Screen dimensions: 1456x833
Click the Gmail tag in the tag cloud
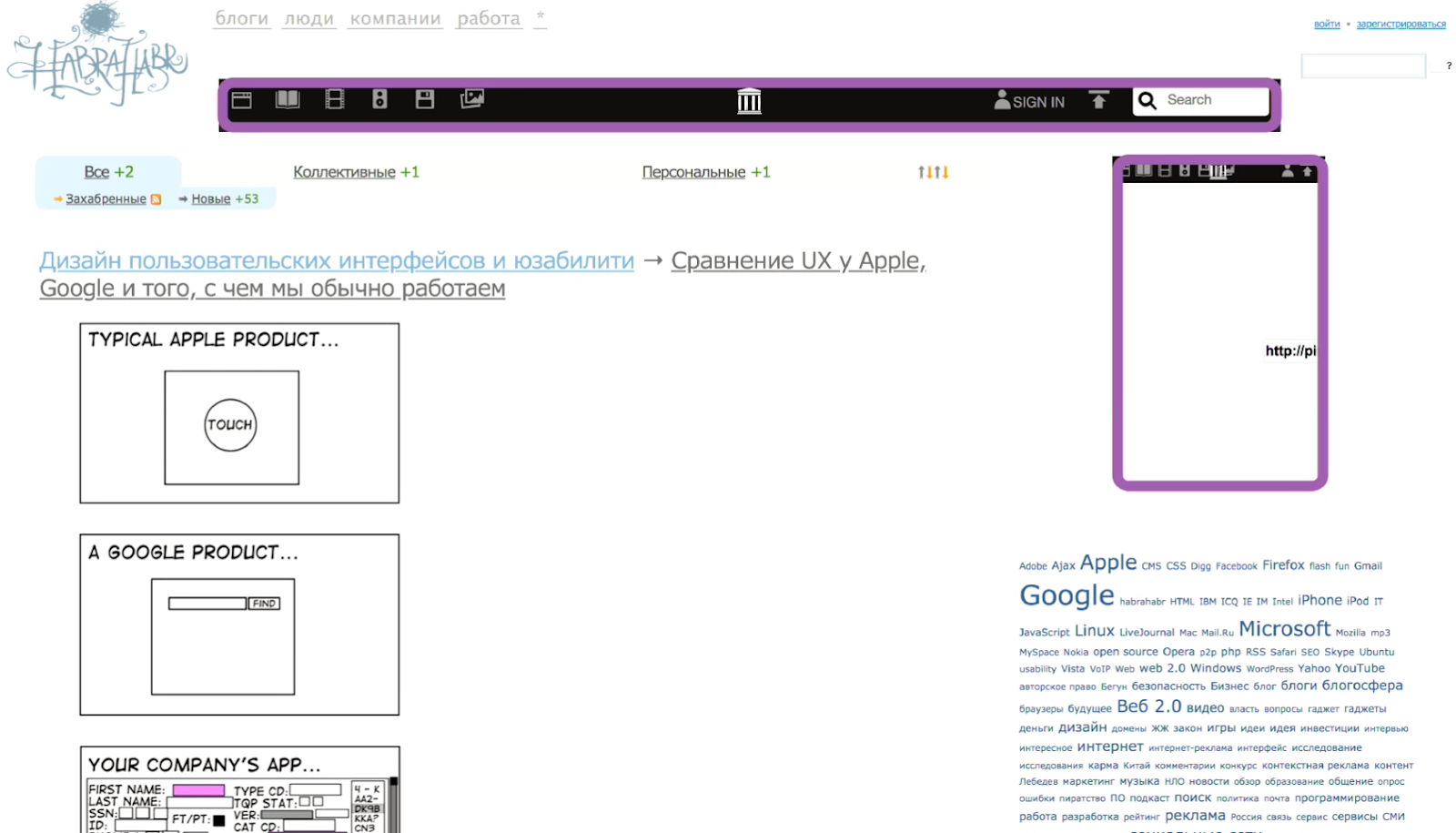click(x=1368, y=566)
